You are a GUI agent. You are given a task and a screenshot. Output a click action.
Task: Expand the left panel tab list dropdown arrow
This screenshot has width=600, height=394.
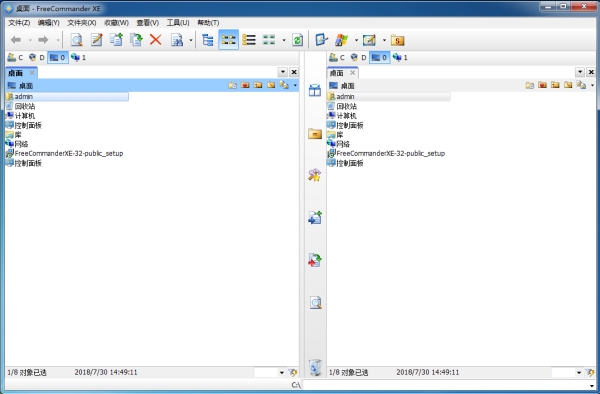282,72
